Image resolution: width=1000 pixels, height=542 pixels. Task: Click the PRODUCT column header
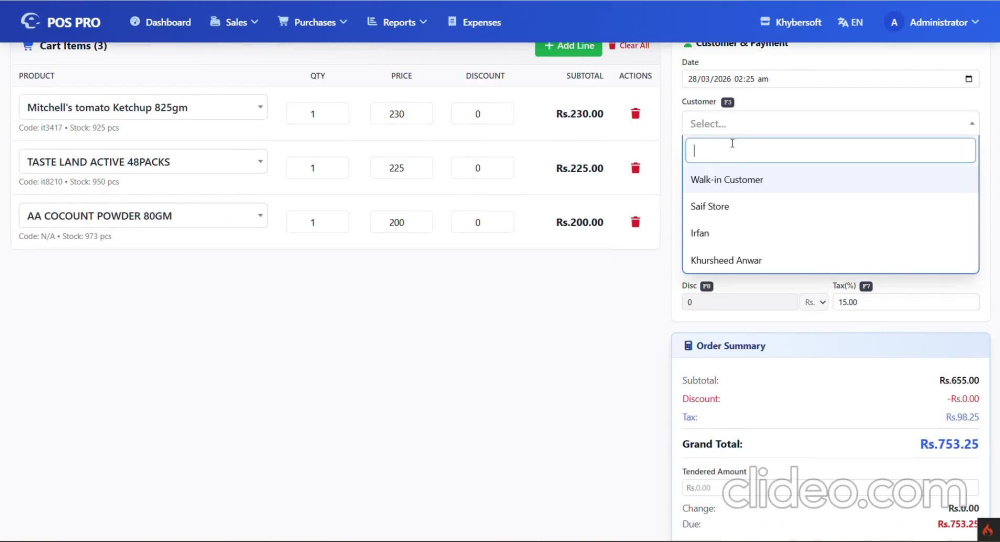(36, 76)
